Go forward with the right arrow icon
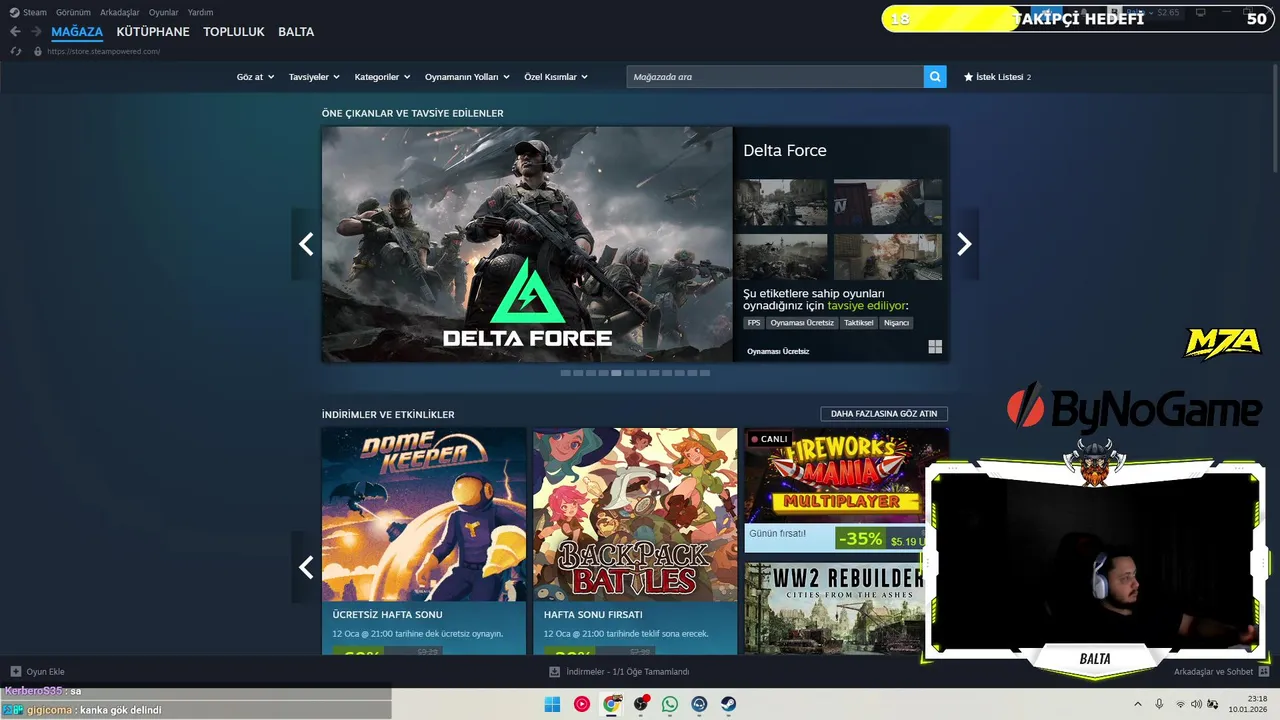The image size is (1280, 720). pyautogui.click(x=37, y=32)
